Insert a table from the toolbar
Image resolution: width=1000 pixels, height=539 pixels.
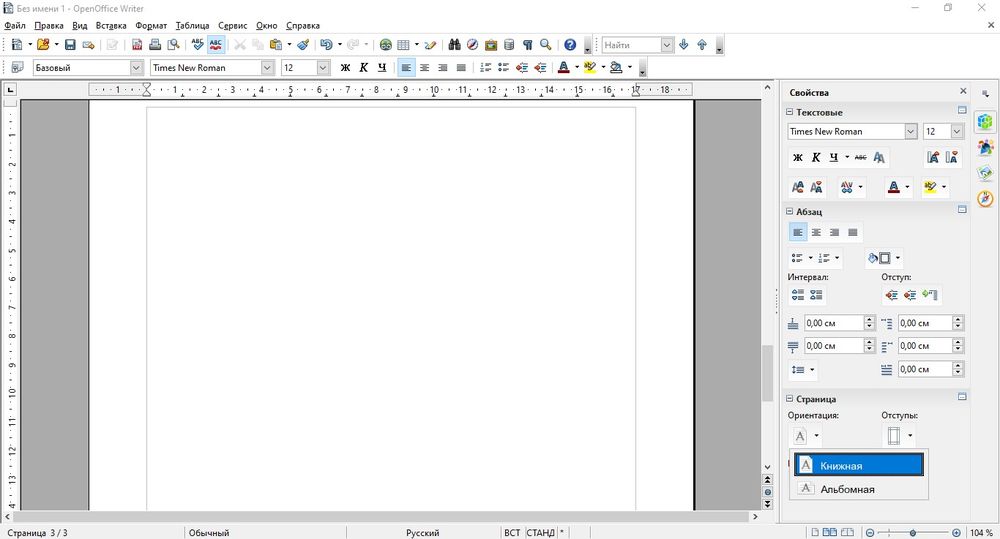click(x=403, y=45)
